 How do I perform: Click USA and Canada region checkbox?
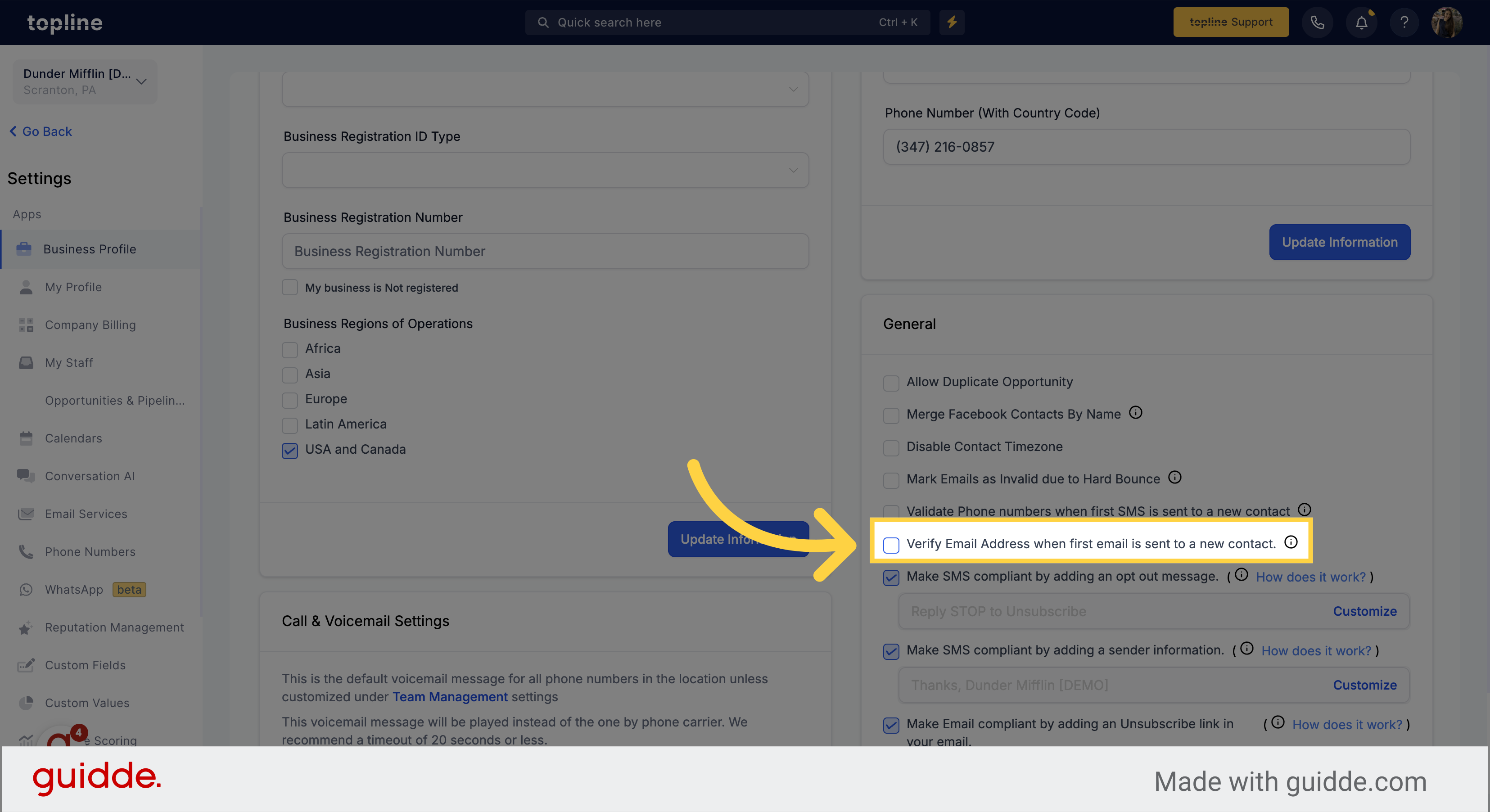point(290,449)
